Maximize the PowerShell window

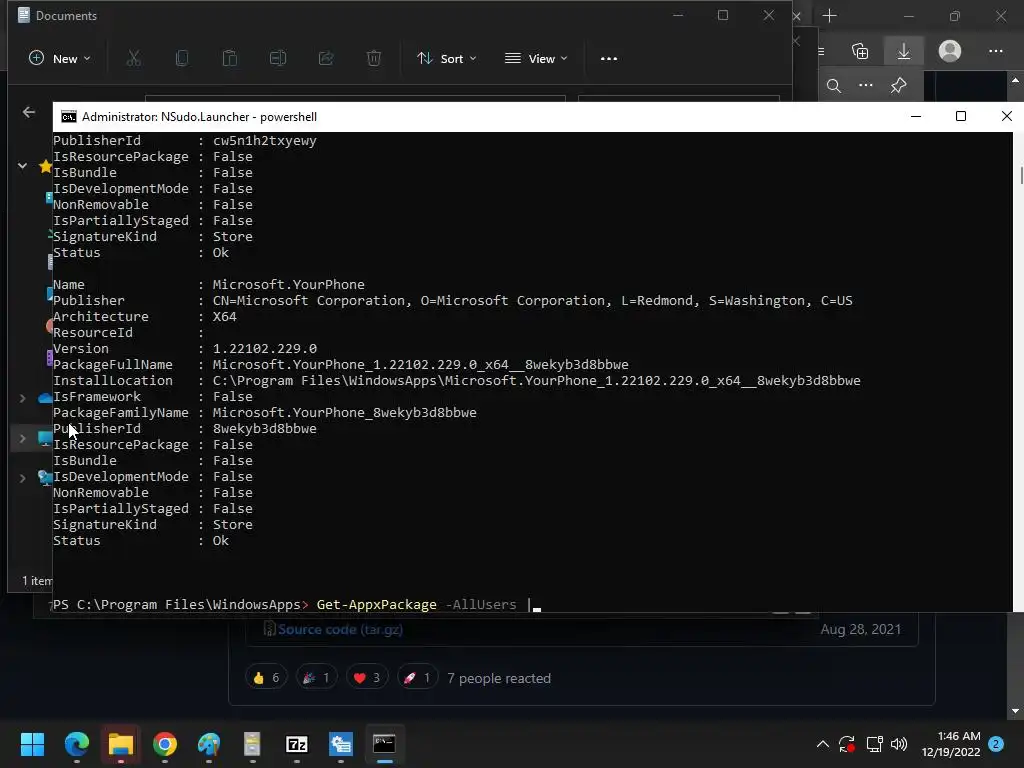click(x=961, y=116)
